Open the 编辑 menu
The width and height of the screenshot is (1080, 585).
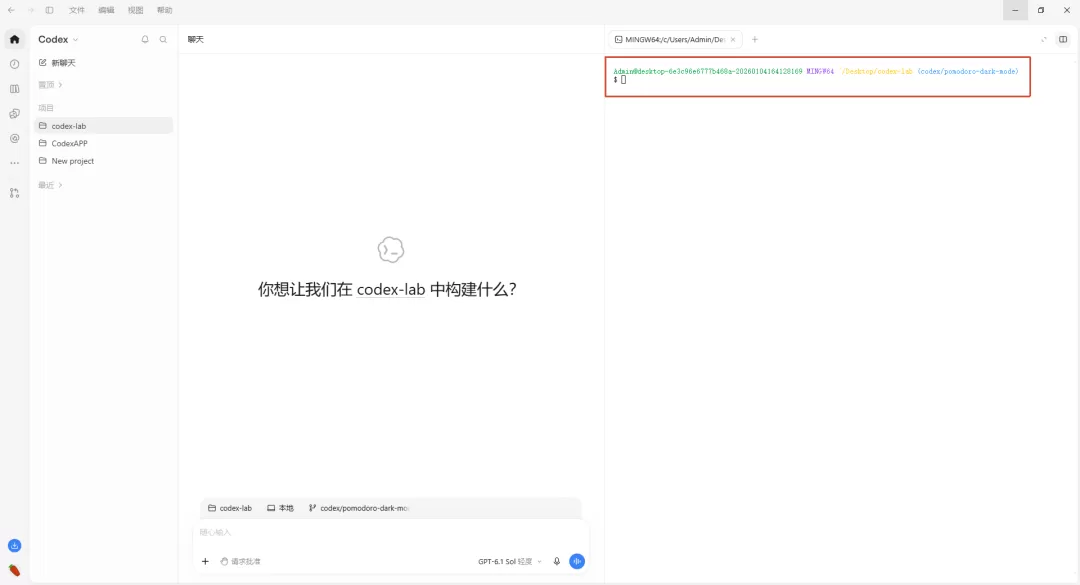106,10
